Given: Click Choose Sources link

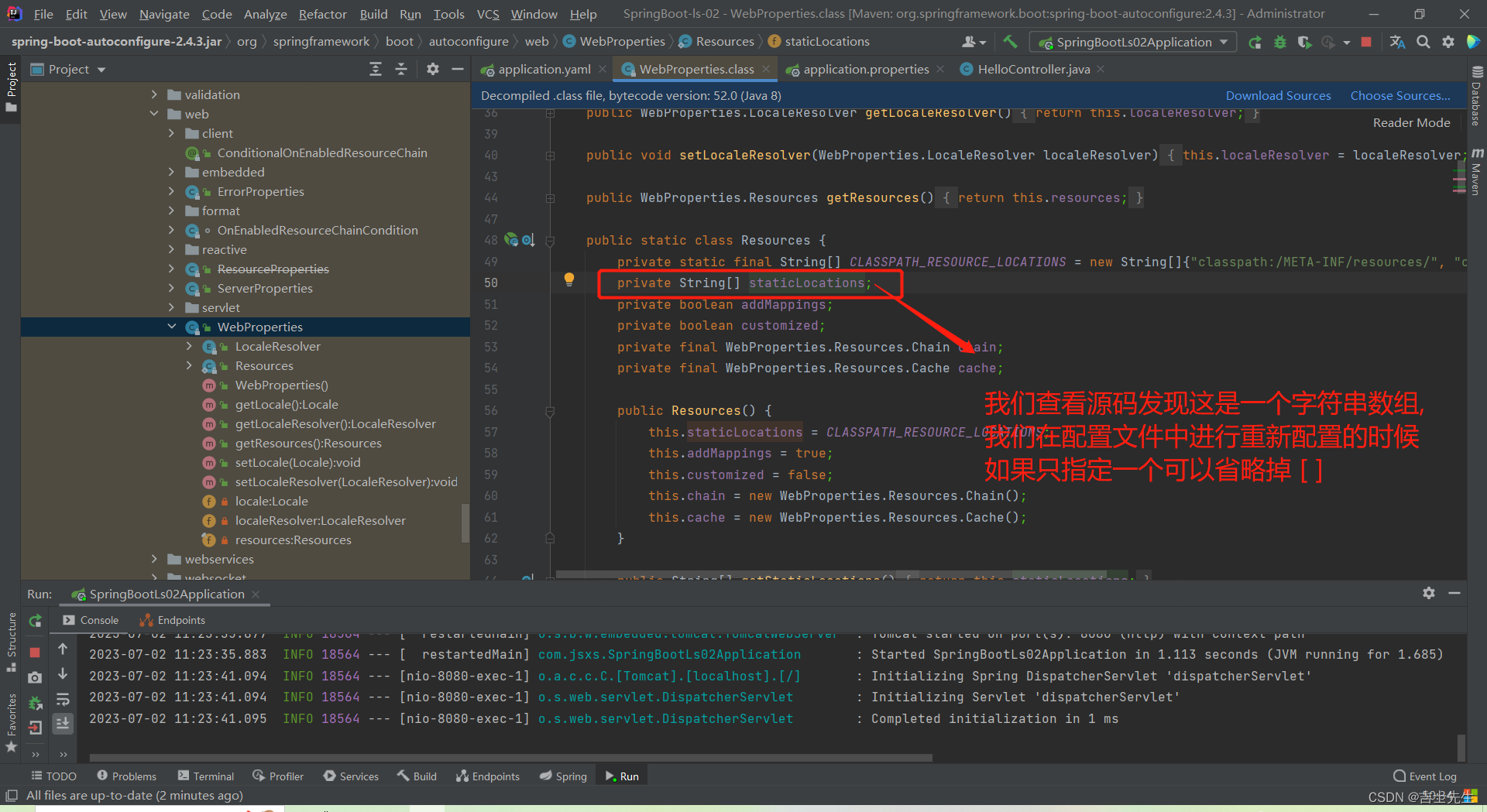Looking at the screenshot, I should coord(1400,96).
